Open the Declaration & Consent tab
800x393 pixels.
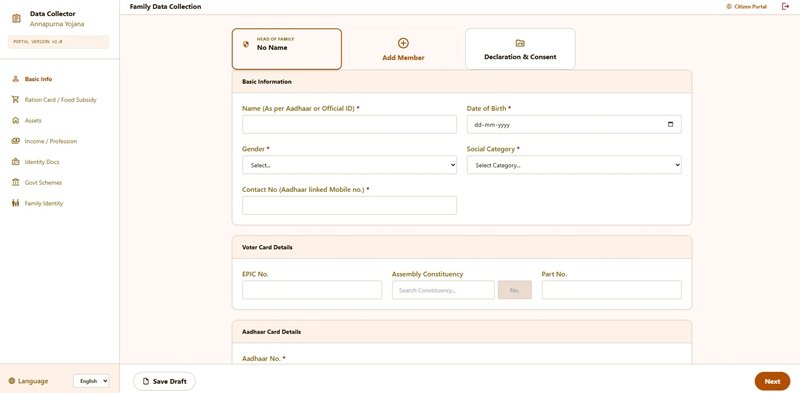point(520,49)
